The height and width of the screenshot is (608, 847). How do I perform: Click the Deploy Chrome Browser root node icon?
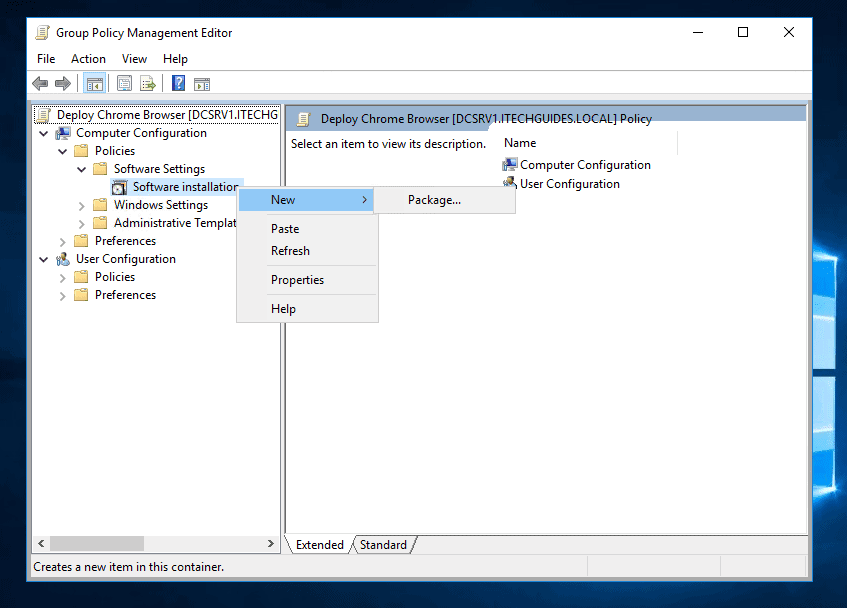pyautogui.click(x=43, y=115)
